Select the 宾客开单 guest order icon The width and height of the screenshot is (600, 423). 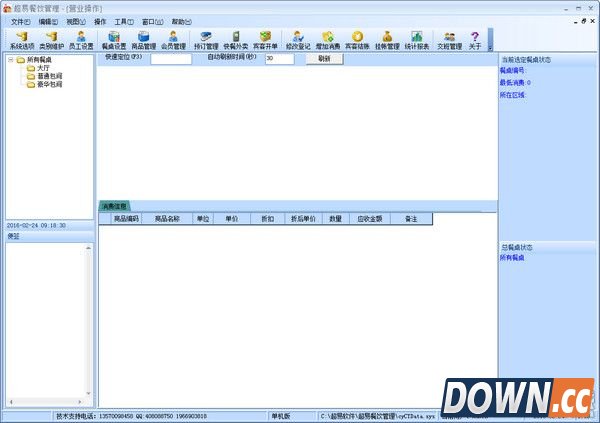(266, 40)
